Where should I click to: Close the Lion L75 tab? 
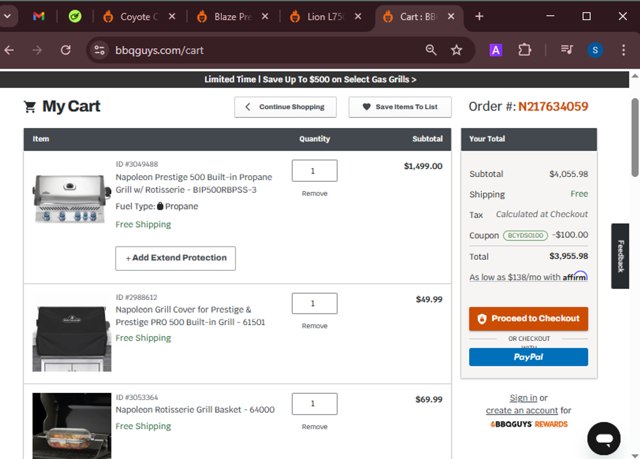pyautogui.click(x=358, y=16)
